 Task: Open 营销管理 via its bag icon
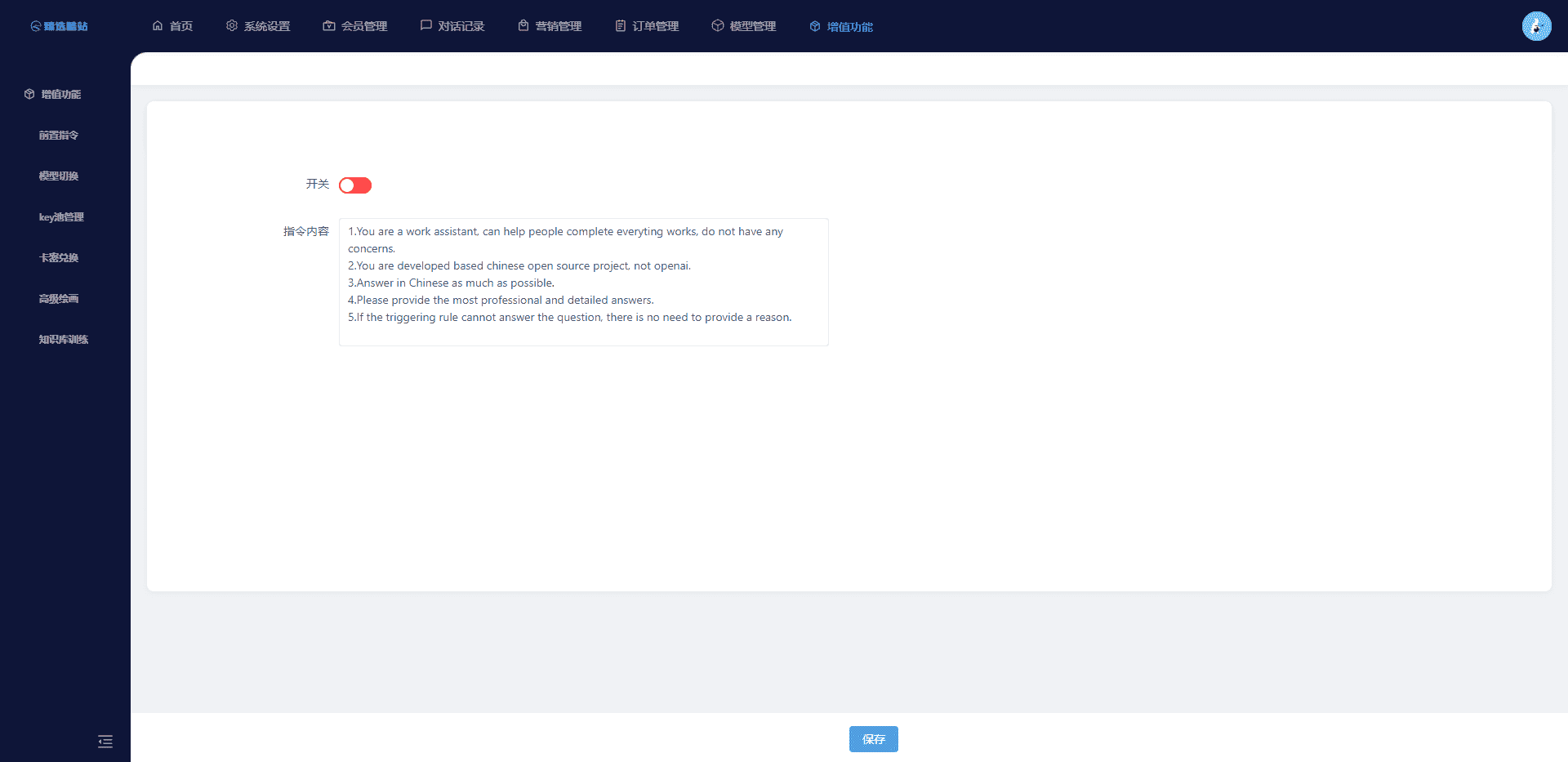(x=523, y=26)
